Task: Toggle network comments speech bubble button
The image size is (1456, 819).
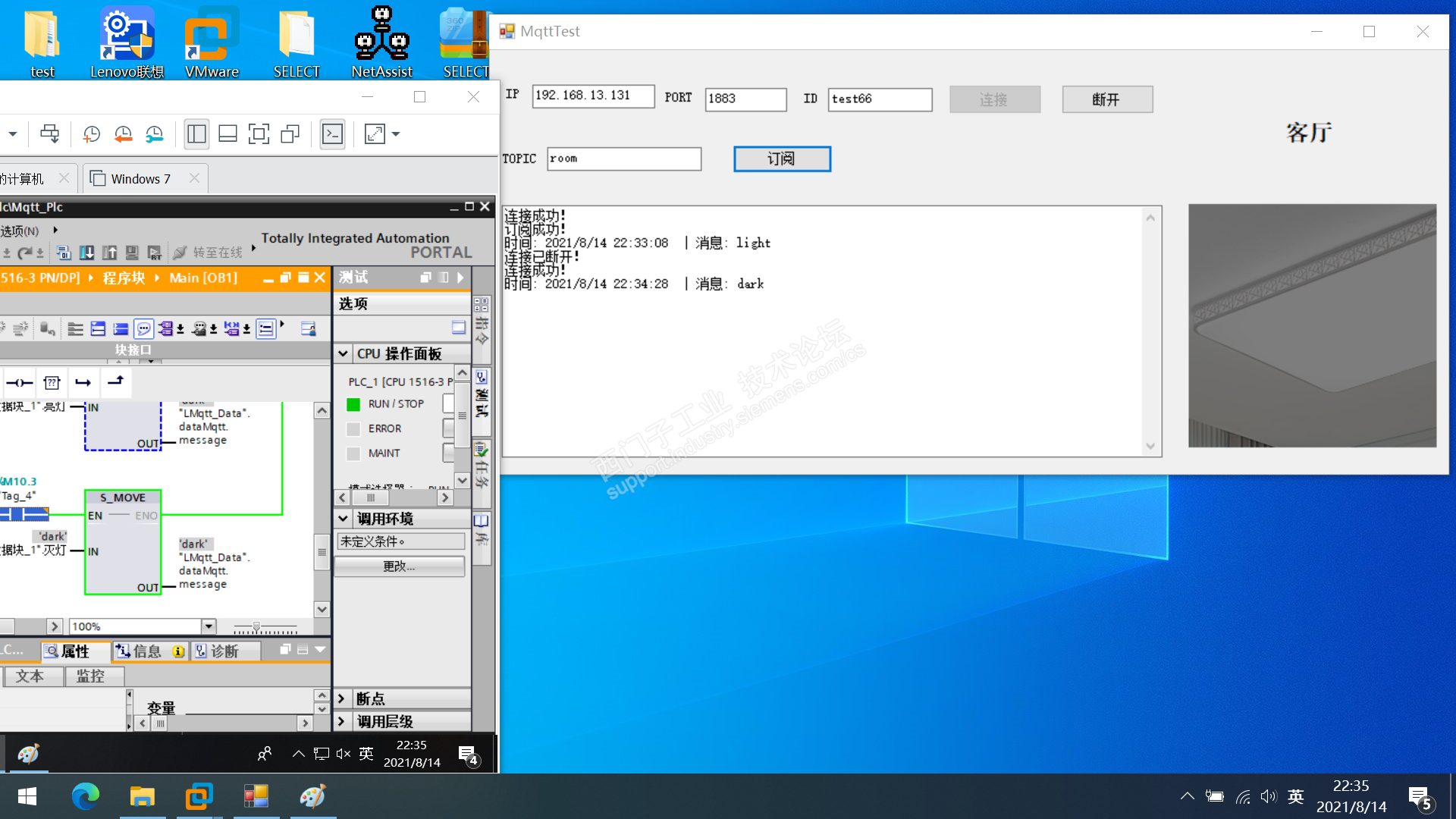Action: [x=143, y=328]
